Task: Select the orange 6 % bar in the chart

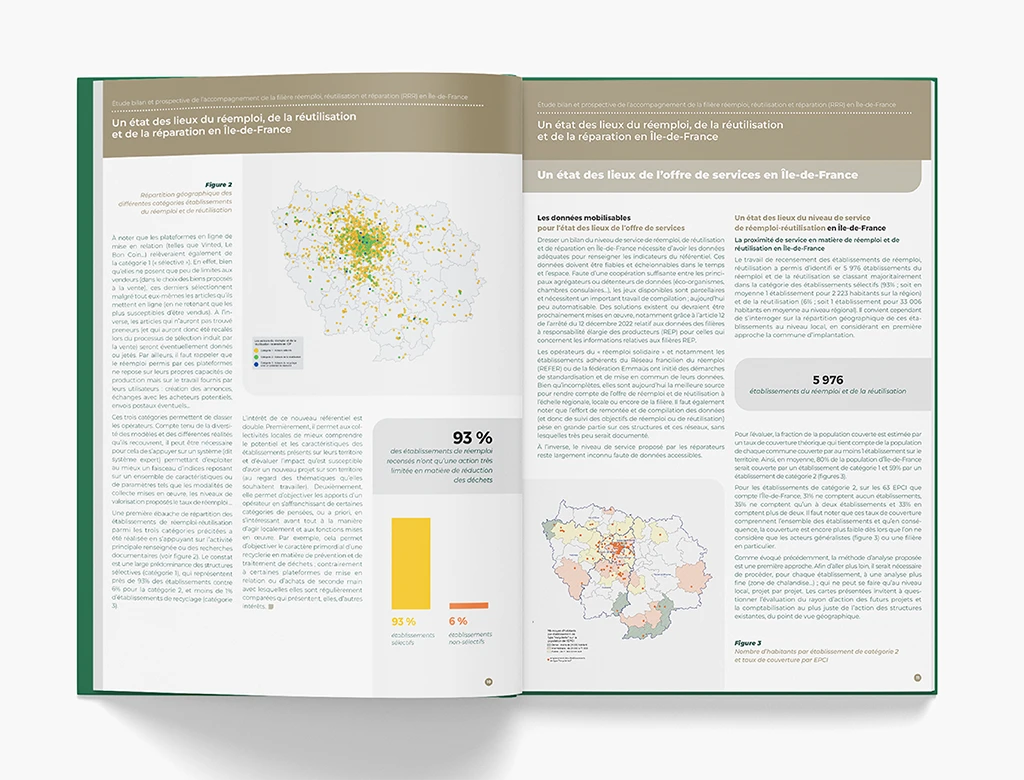Action: (x=468, y=605)
